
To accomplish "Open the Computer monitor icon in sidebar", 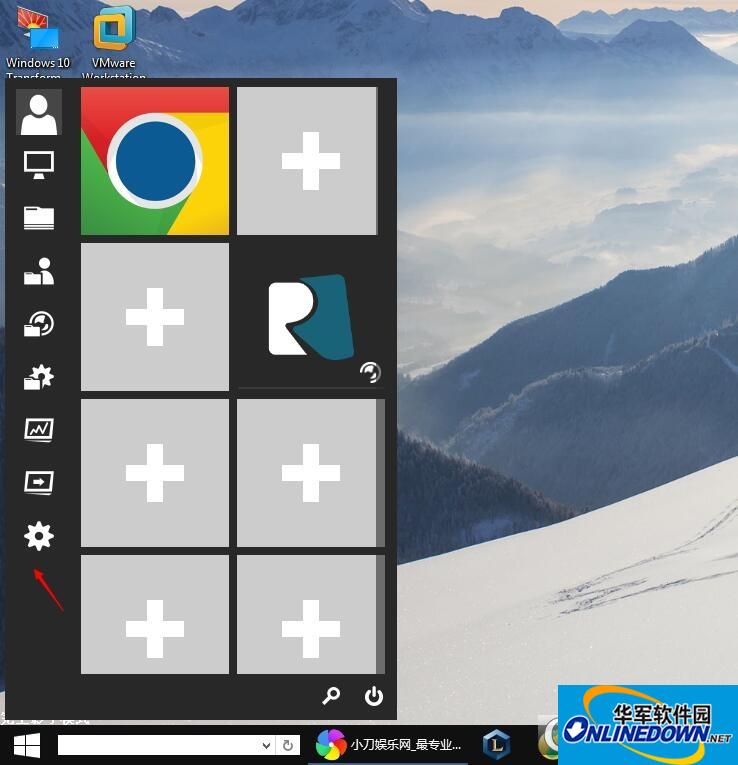I will point(39,165).
